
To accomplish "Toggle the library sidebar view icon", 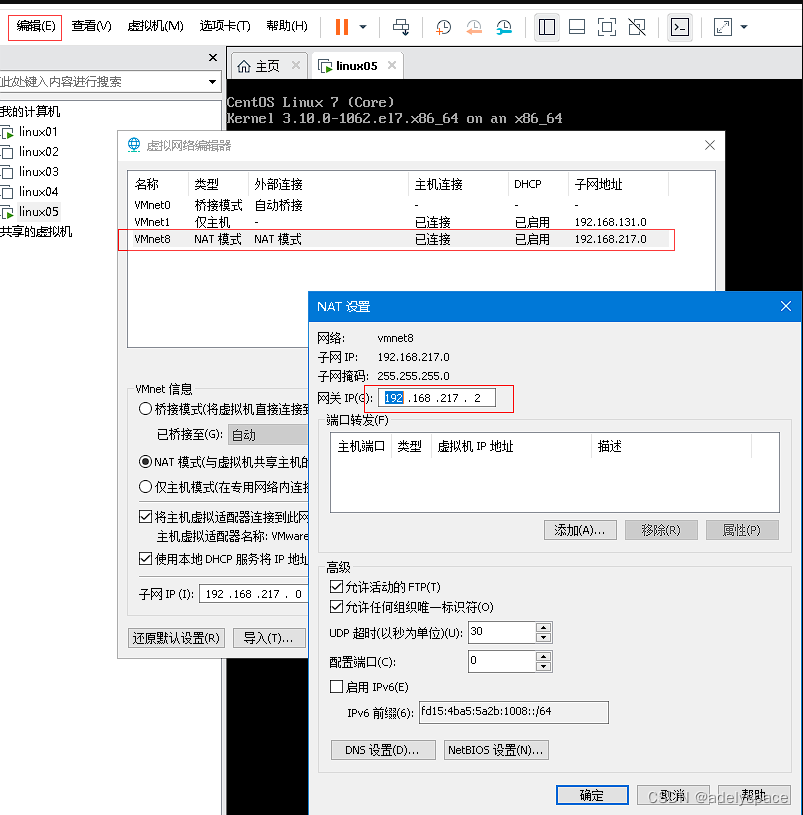I will [x=546, y=27].
